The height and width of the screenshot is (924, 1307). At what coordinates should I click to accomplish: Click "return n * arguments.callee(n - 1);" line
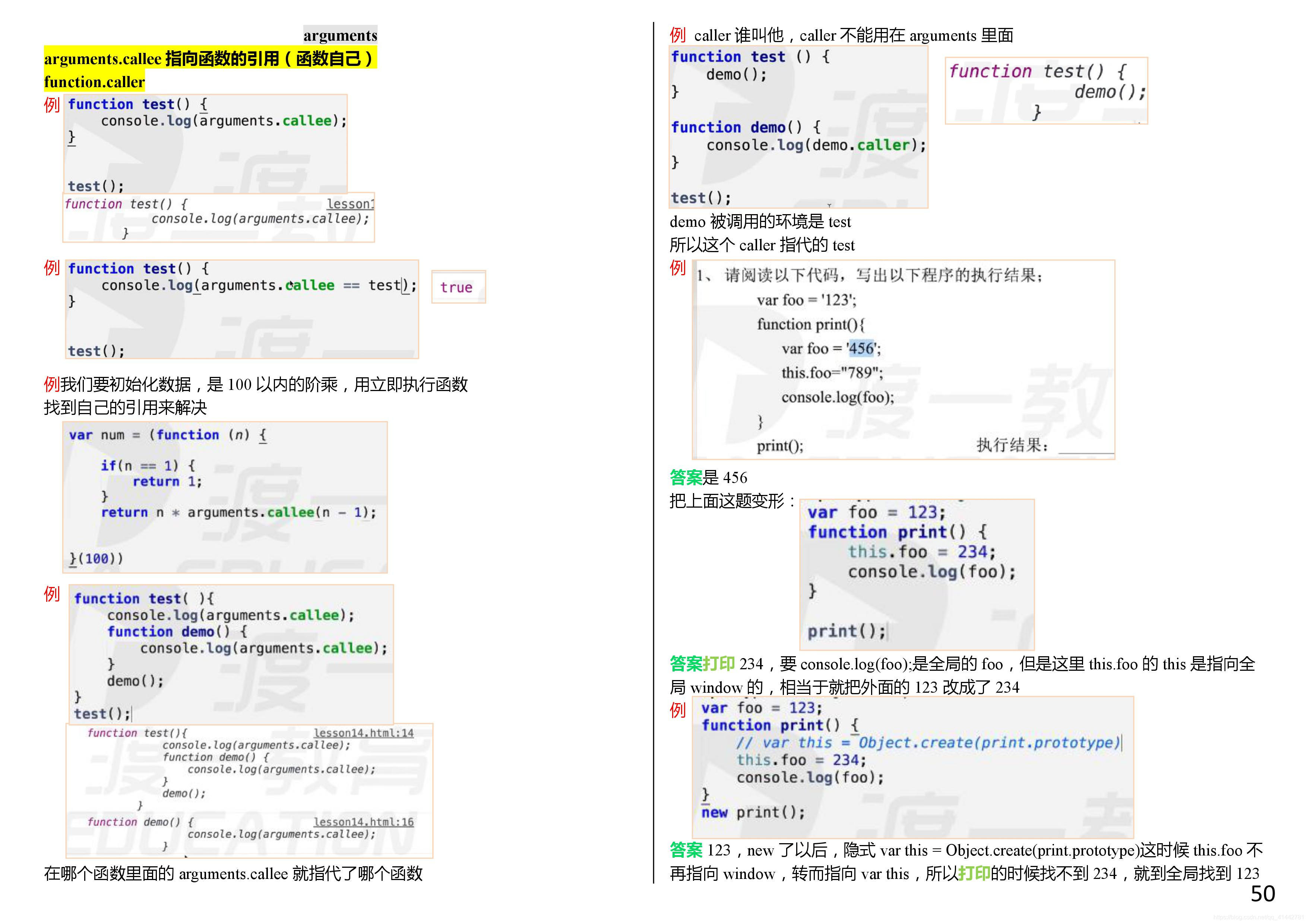(238, 512)
